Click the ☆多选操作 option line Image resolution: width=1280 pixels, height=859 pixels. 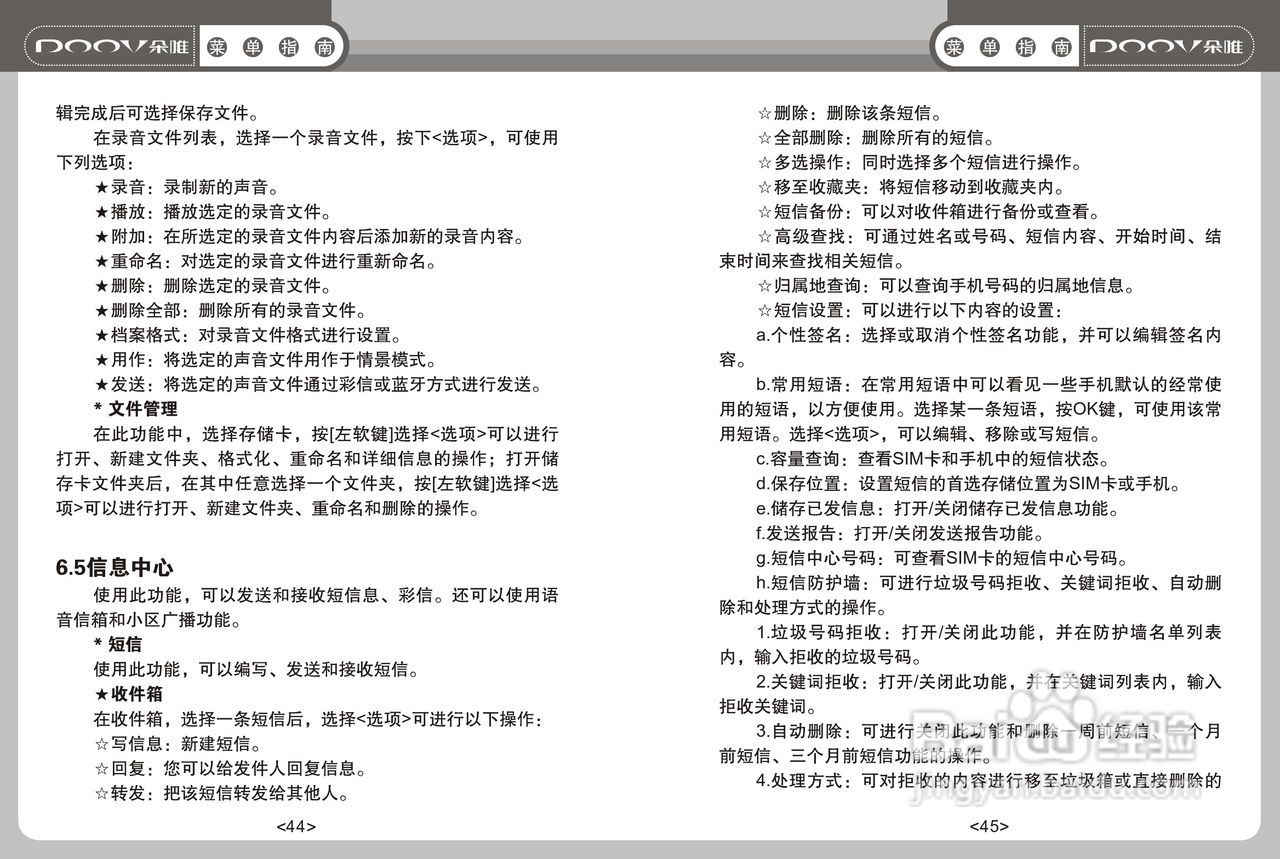pos(920,162)
